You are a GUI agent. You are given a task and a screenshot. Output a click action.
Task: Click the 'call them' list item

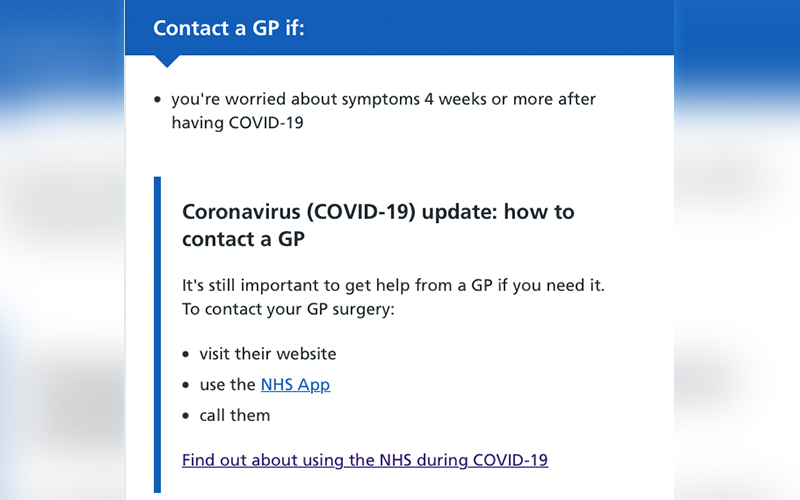click(x=235, y=414)
